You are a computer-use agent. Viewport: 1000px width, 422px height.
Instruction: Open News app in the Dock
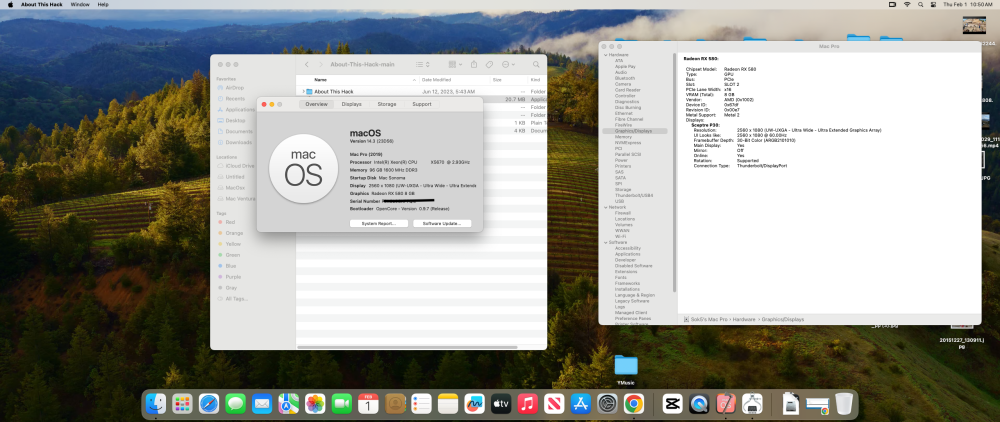click(554, 404)
